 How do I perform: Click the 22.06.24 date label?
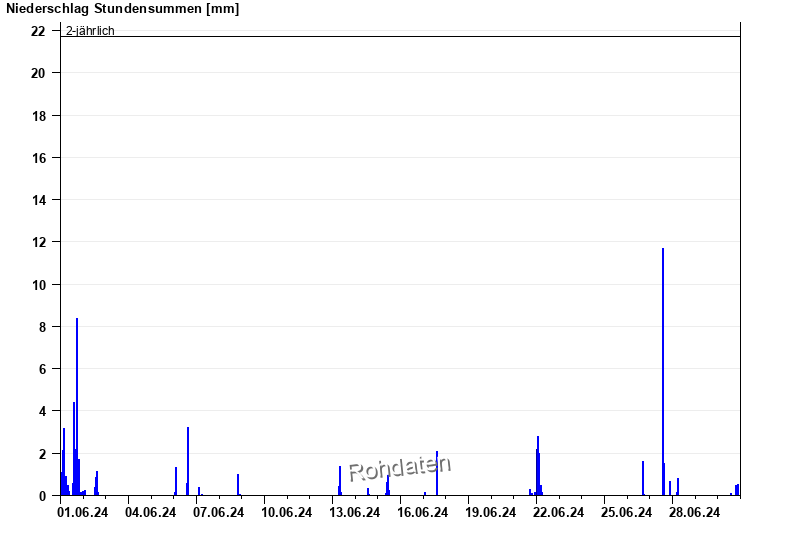[x=558, y=513]
